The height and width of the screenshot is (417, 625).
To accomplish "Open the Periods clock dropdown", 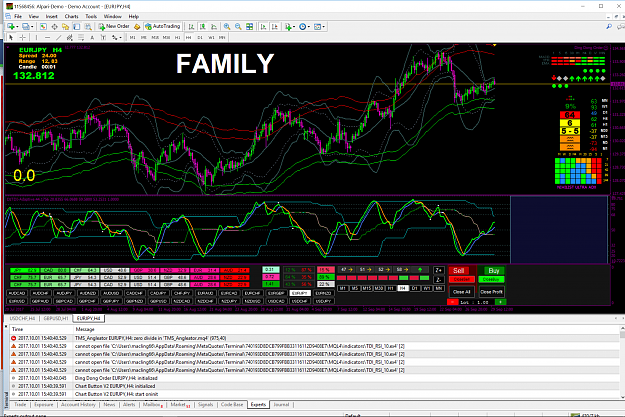I will tap(305, 26).
